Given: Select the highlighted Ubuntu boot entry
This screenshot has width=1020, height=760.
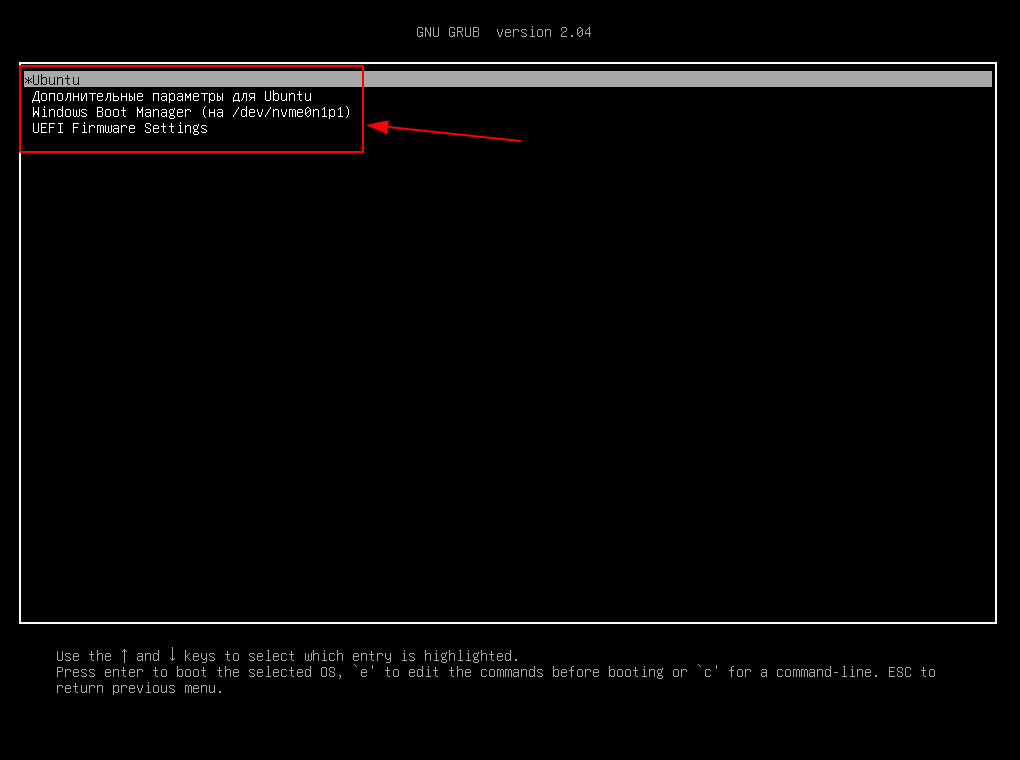Looking at the screenshot, I should 508,79.
